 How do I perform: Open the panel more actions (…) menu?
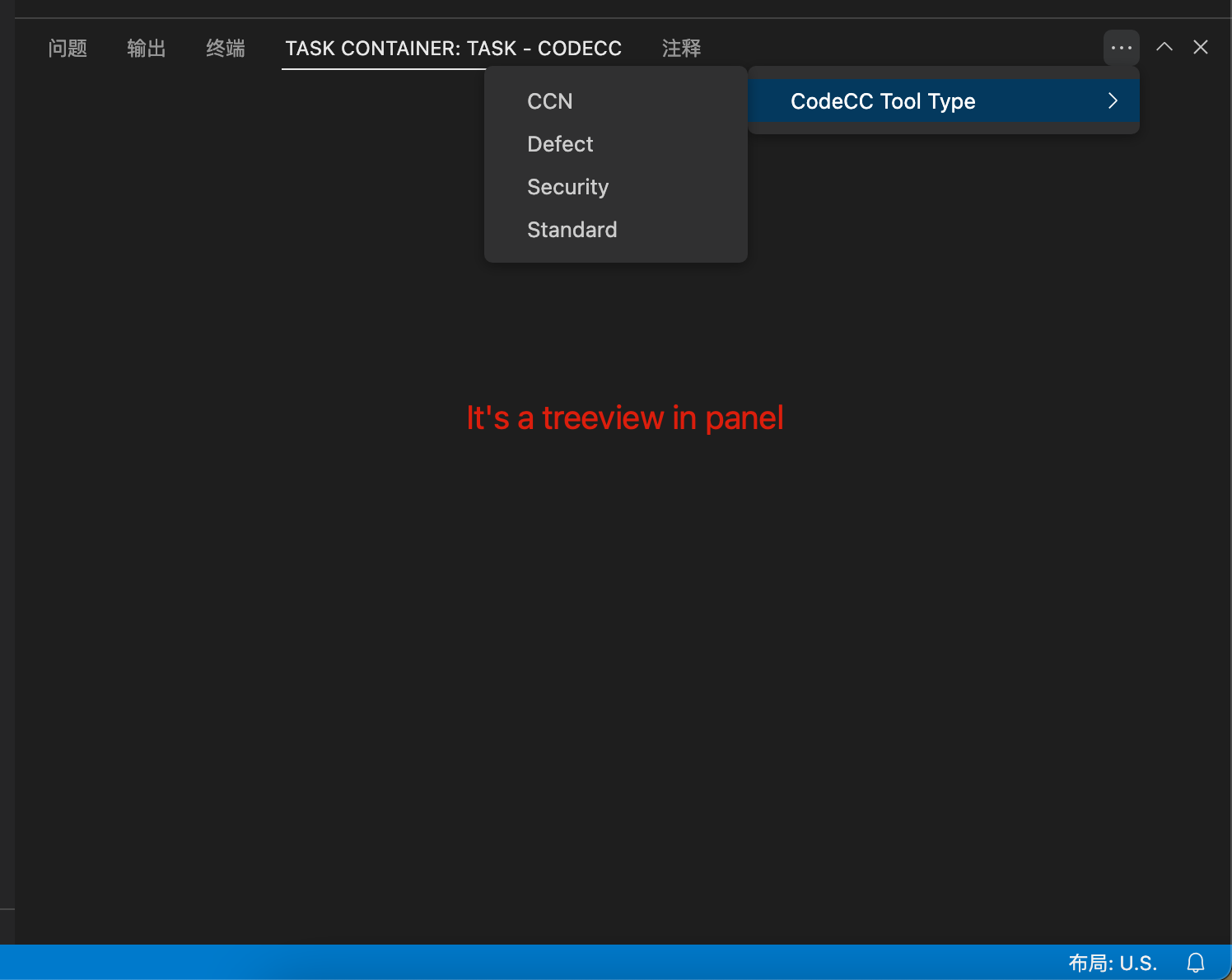1121,47
